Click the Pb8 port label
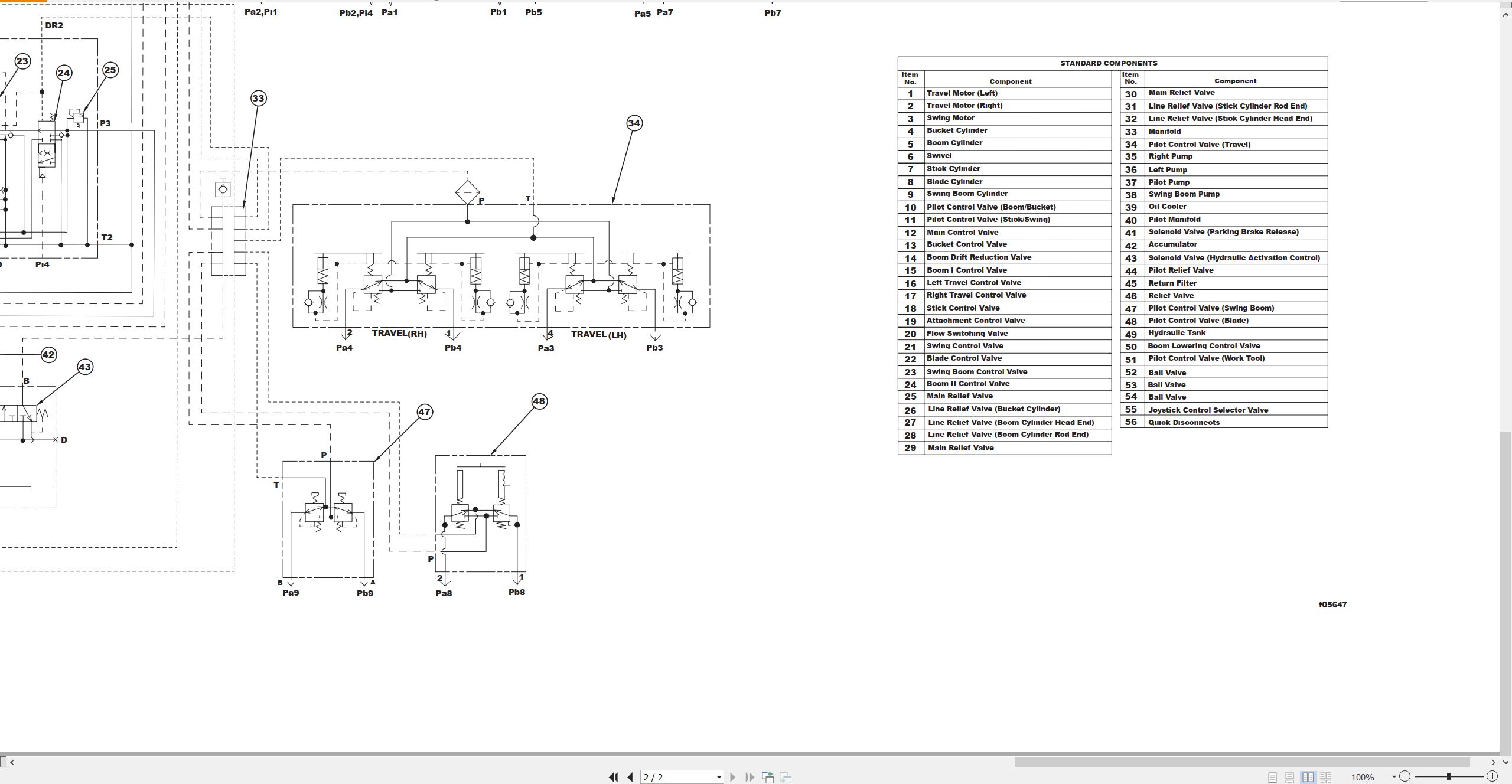1512x784 pixels. click(517, 592)
